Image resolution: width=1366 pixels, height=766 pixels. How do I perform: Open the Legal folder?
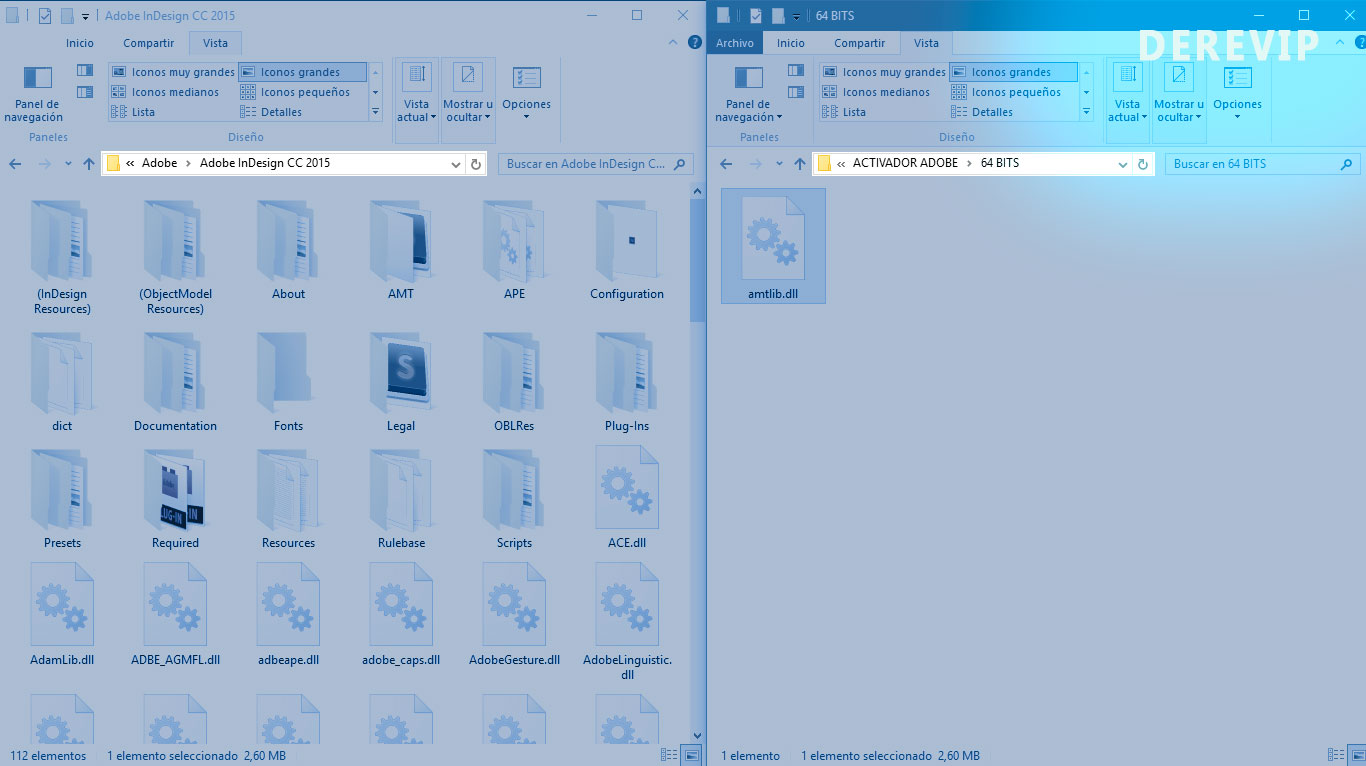coord(401,382)
